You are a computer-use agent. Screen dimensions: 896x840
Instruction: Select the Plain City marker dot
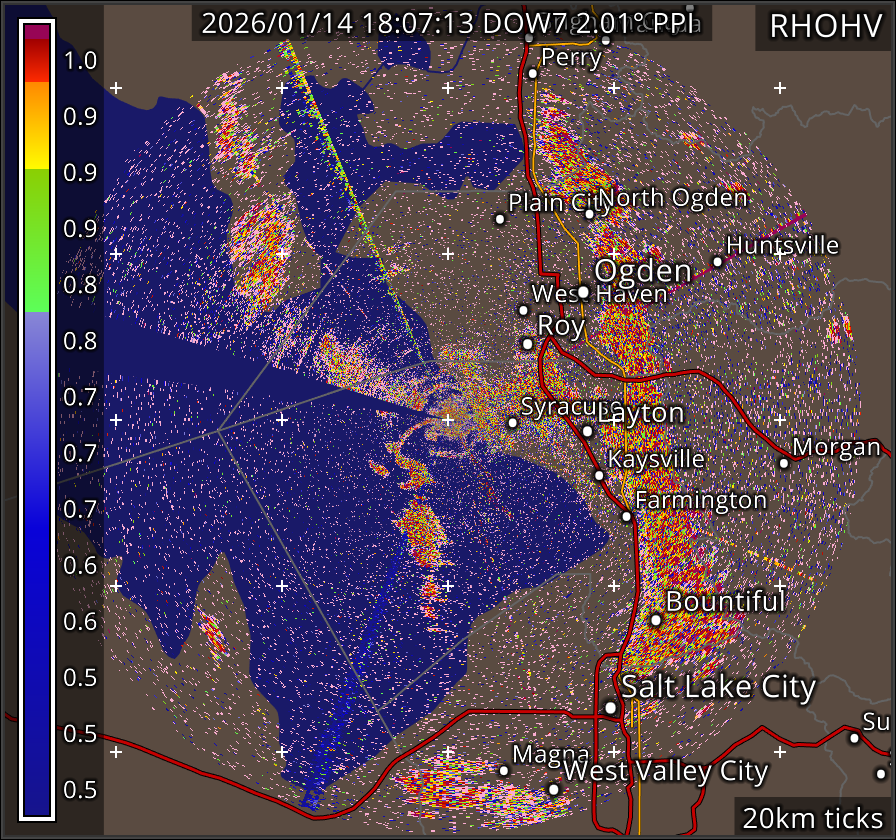pyautogui.click(x=500, y=219)
